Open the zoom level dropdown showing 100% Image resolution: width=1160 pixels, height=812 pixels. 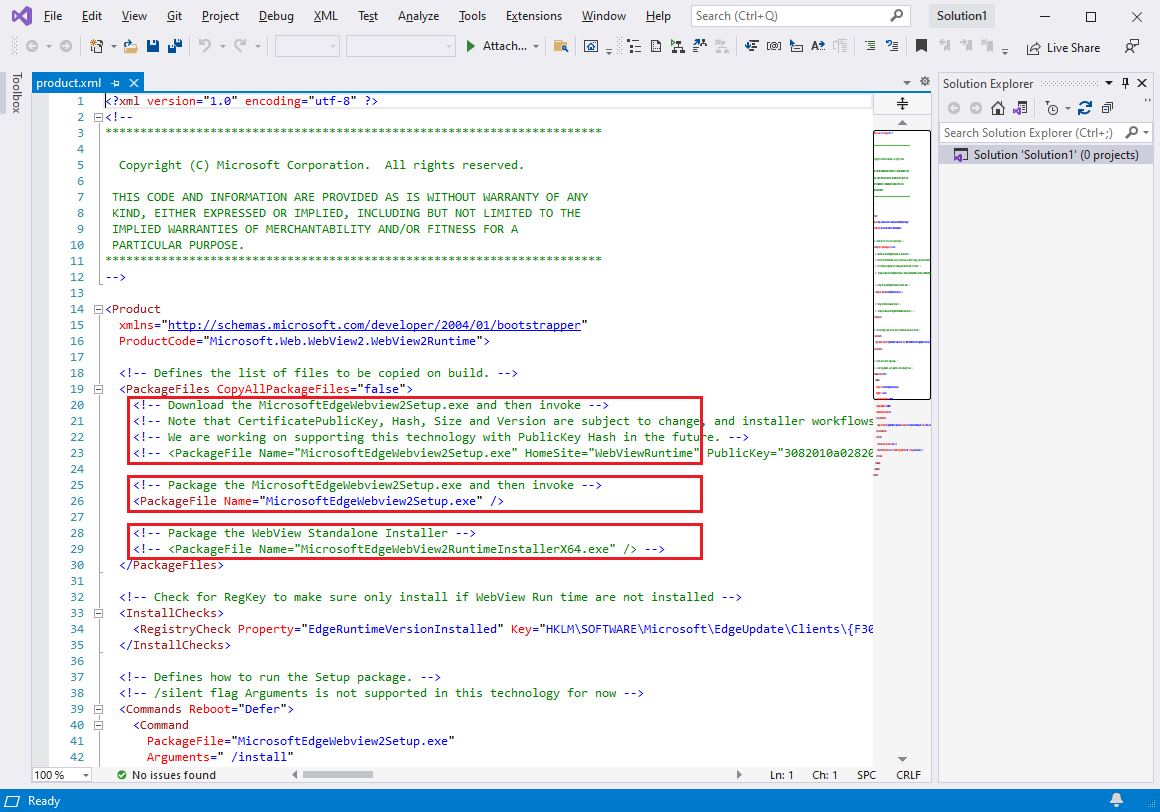(x=60, y=774)
